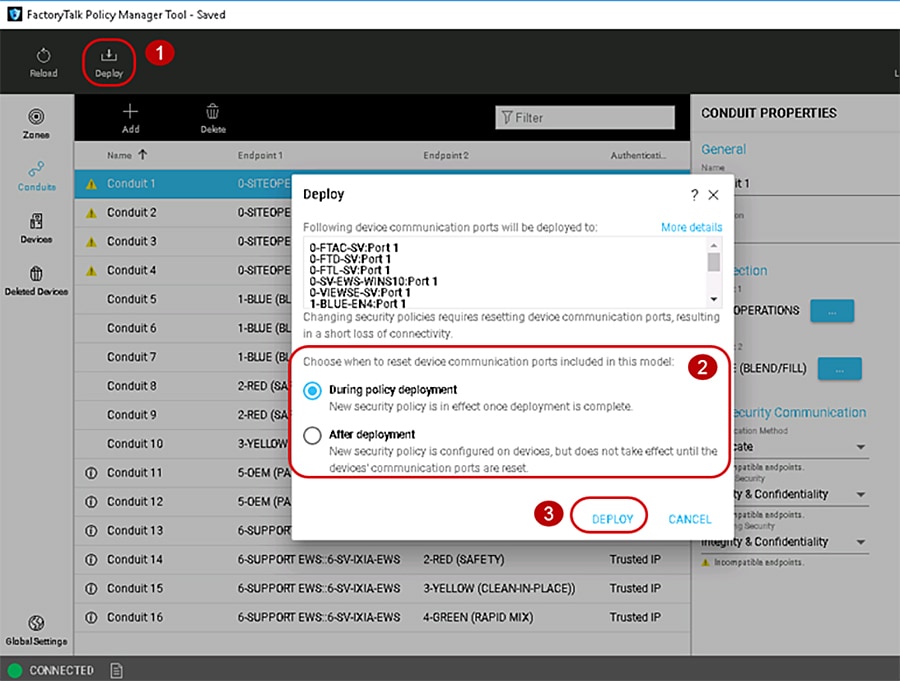This screenshot has height=681, width=900.
Task: Select port 0-SV-EWS-WINS10:Port 1 in the list
Action: pyautogui.click(x=373, y=281)
